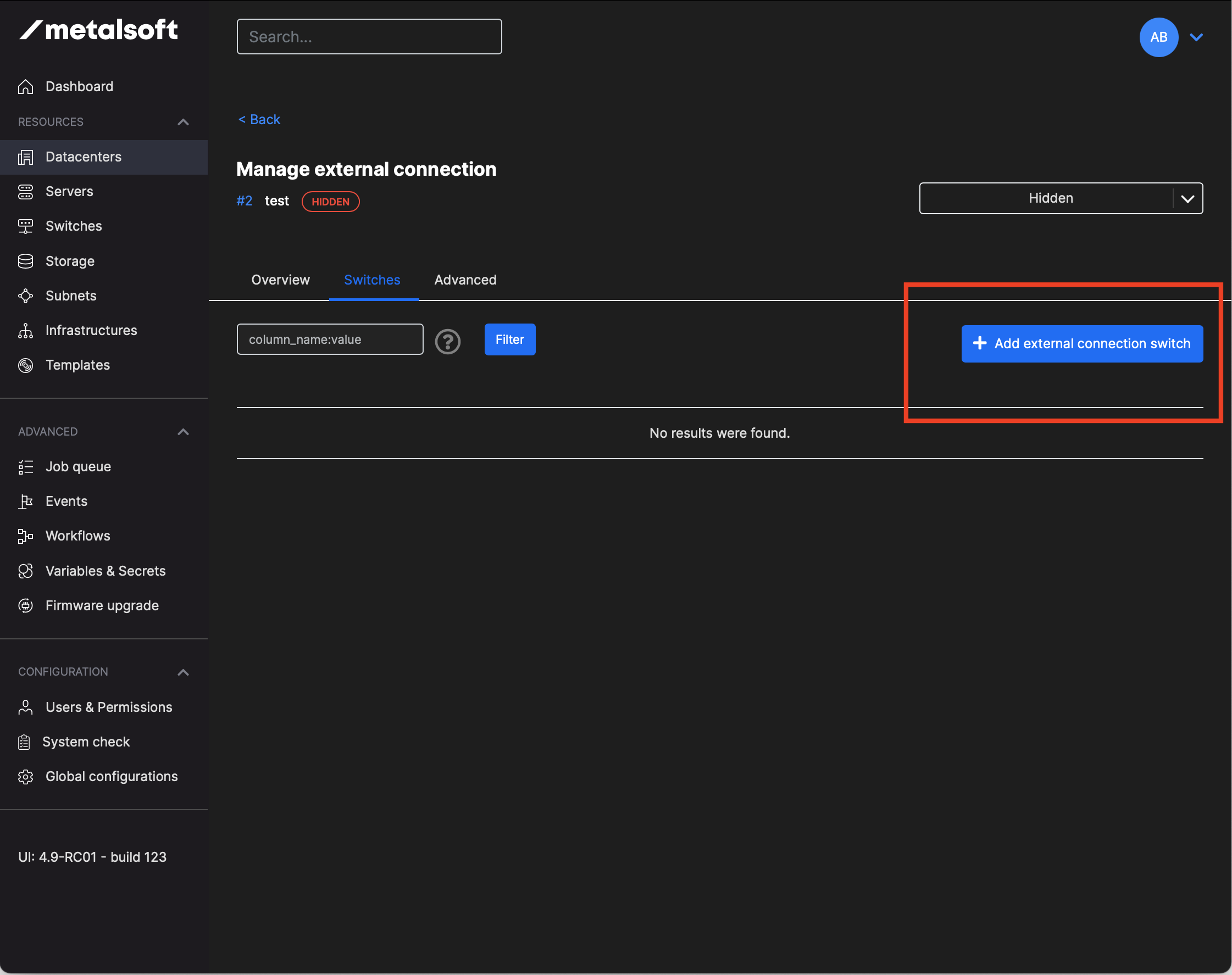1232x975 pixels.
Task: Click the Users & Permissions person icon
Action: 26,707
